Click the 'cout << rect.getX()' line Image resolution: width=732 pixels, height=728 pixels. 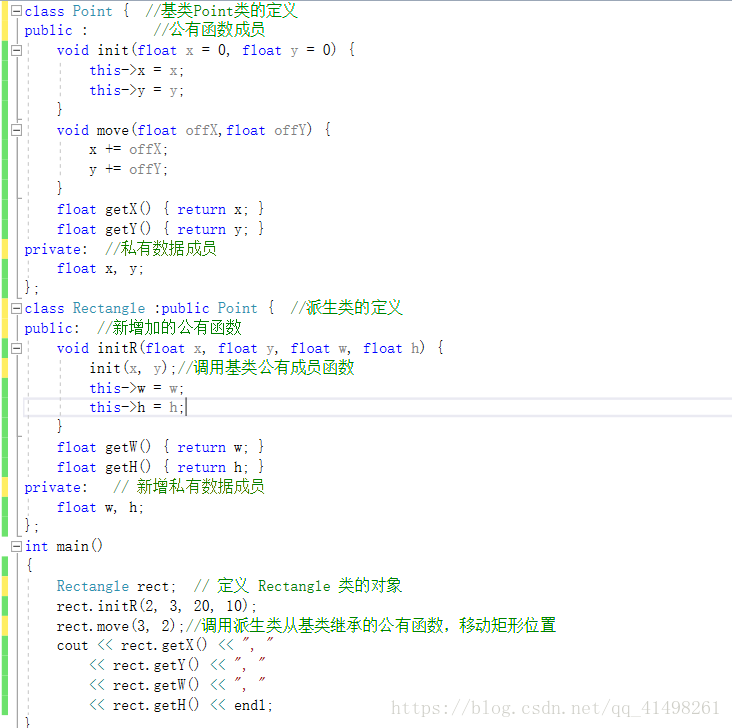(165, 645)
